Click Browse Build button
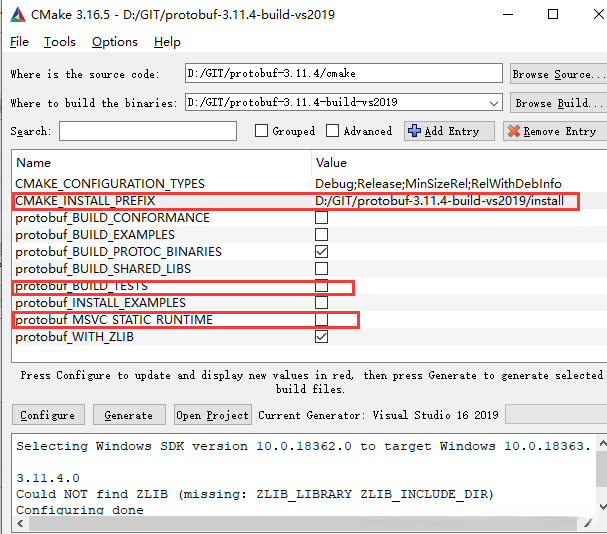Image resolution: width=607 pixels, height=534 pixels. pos(559,103)
